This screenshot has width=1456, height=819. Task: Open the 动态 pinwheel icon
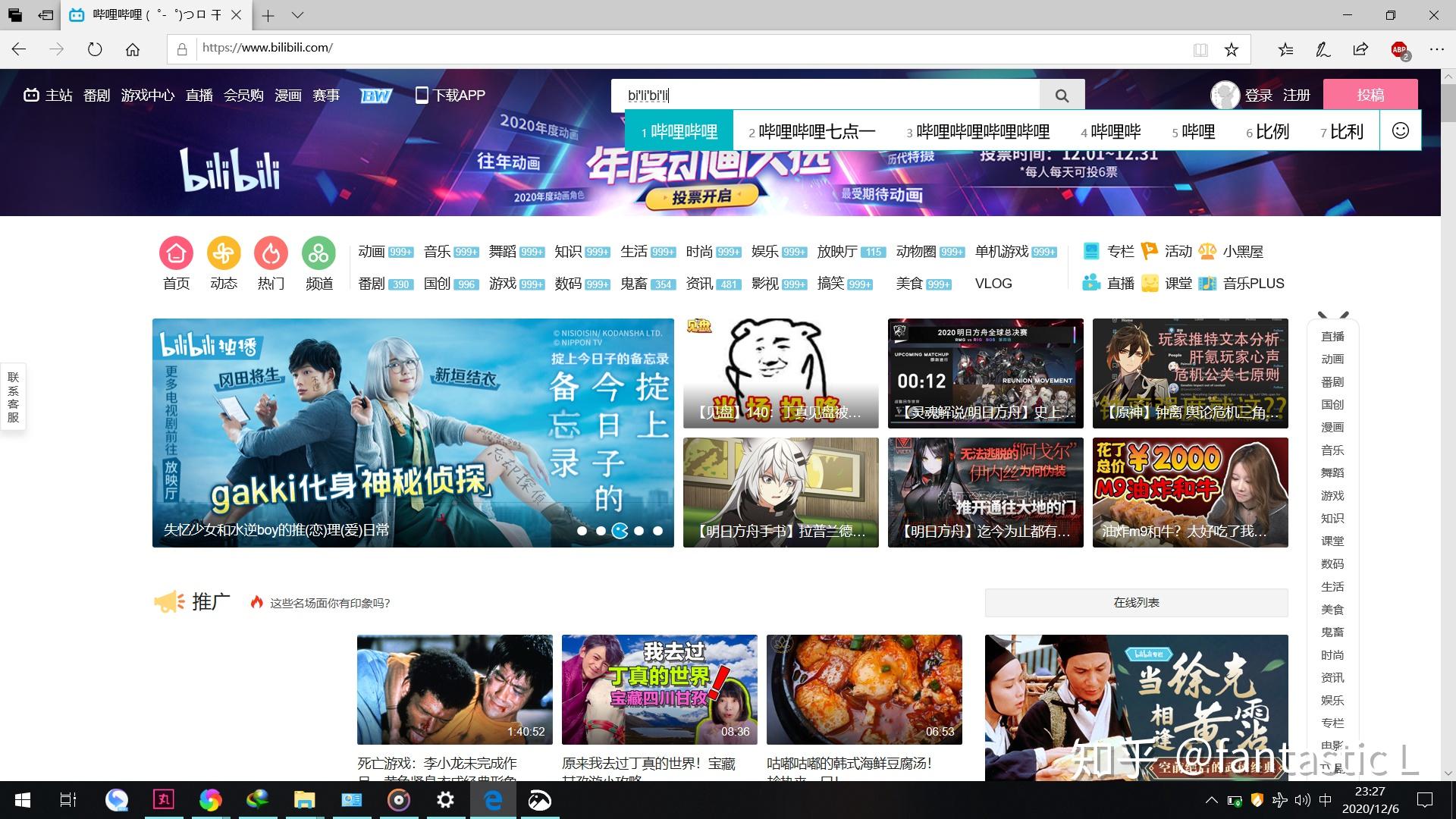tap(224, 253)
